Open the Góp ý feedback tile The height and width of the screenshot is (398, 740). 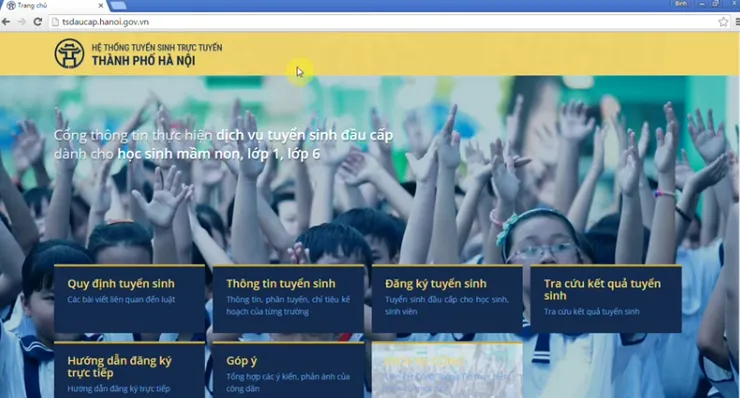pos(288,370)
